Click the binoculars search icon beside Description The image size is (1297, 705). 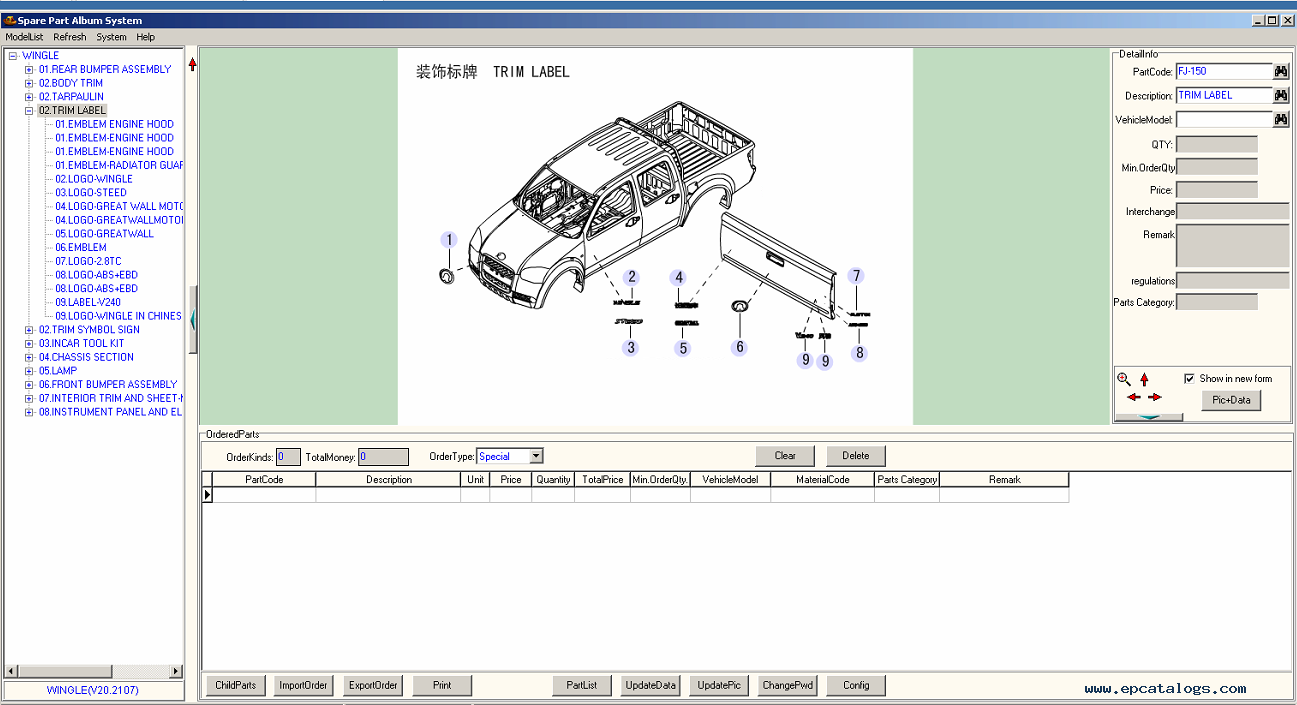click(x=1280, y=95)
